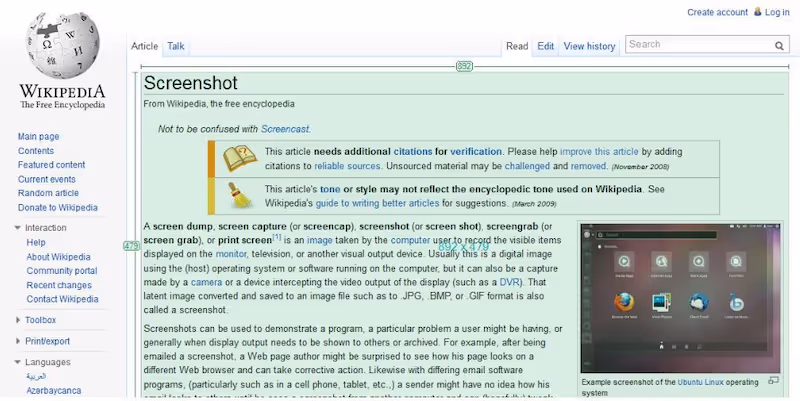The height and width of the screenshot is (401, 800).
Task: Collapse the Interaction sidebar section
Action: 17,228
